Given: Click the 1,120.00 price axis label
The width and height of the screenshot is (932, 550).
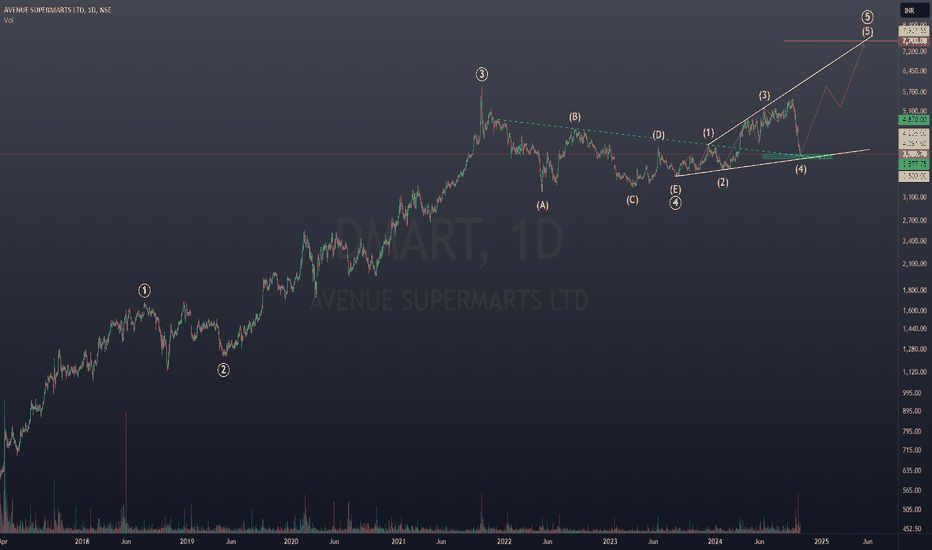Looking at the screenshot, I should (914, 372).
